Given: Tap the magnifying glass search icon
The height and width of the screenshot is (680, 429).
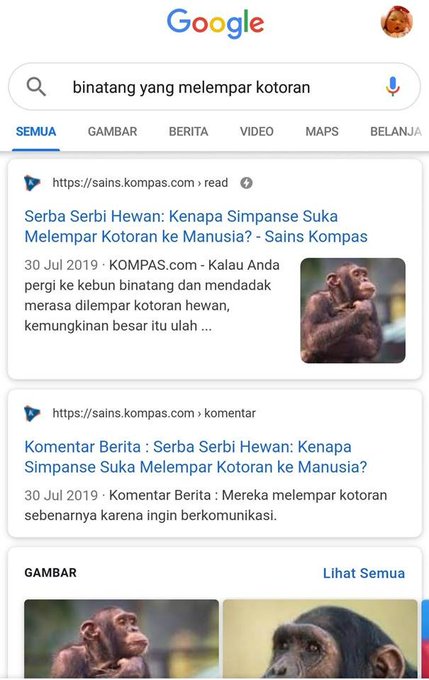Looking at the screenshot, I should click(36, 87).
